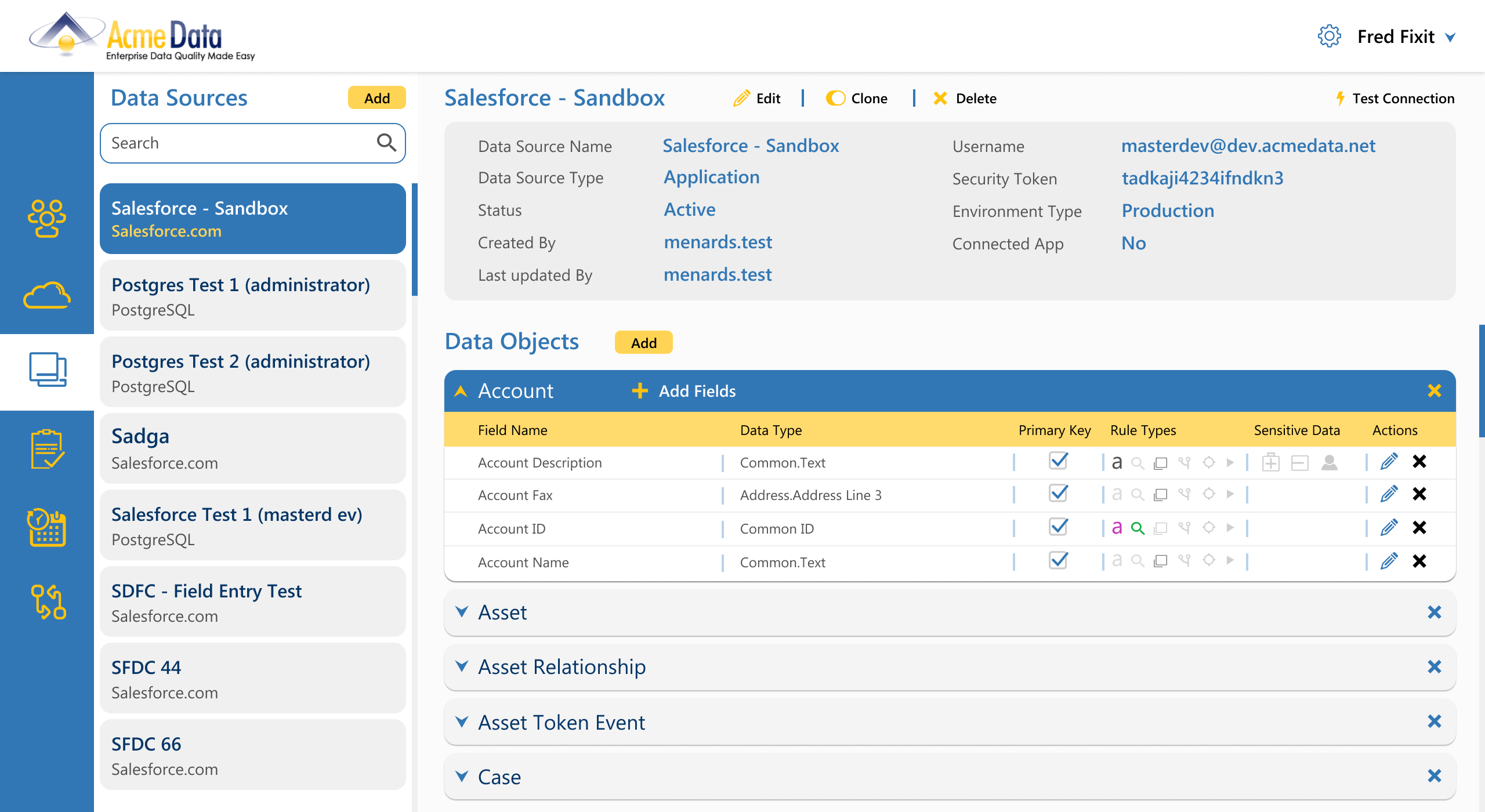The height and width of the screenshot is (812, 1485).
Task: Click the calendar schedule sidebar icon
Action: tap(47, 527)
